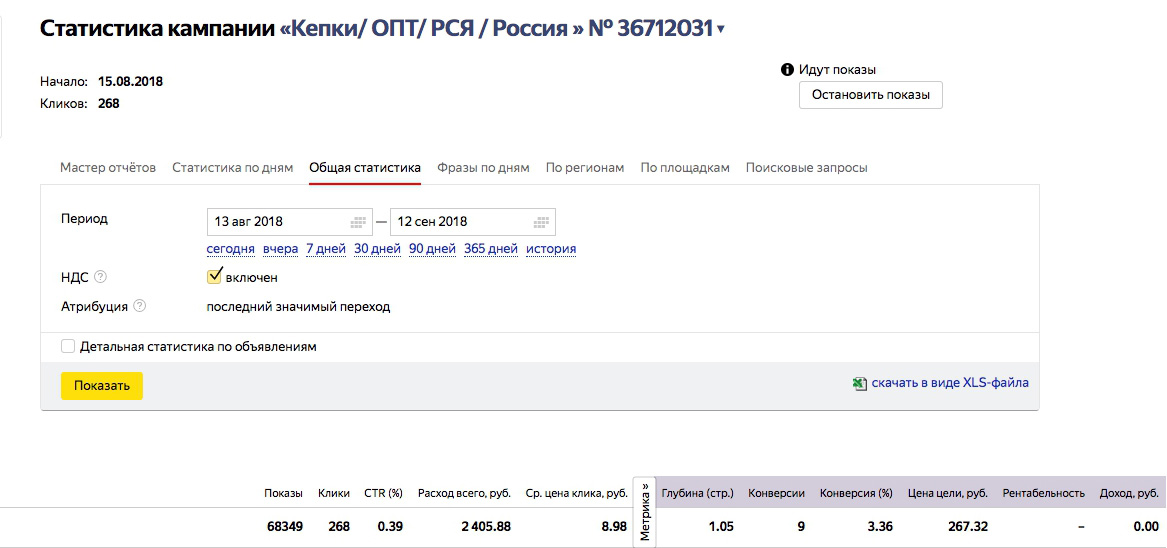Click the info icon near Идут показы
This screenshot has height=548, width=1167.
coord(787,70)
